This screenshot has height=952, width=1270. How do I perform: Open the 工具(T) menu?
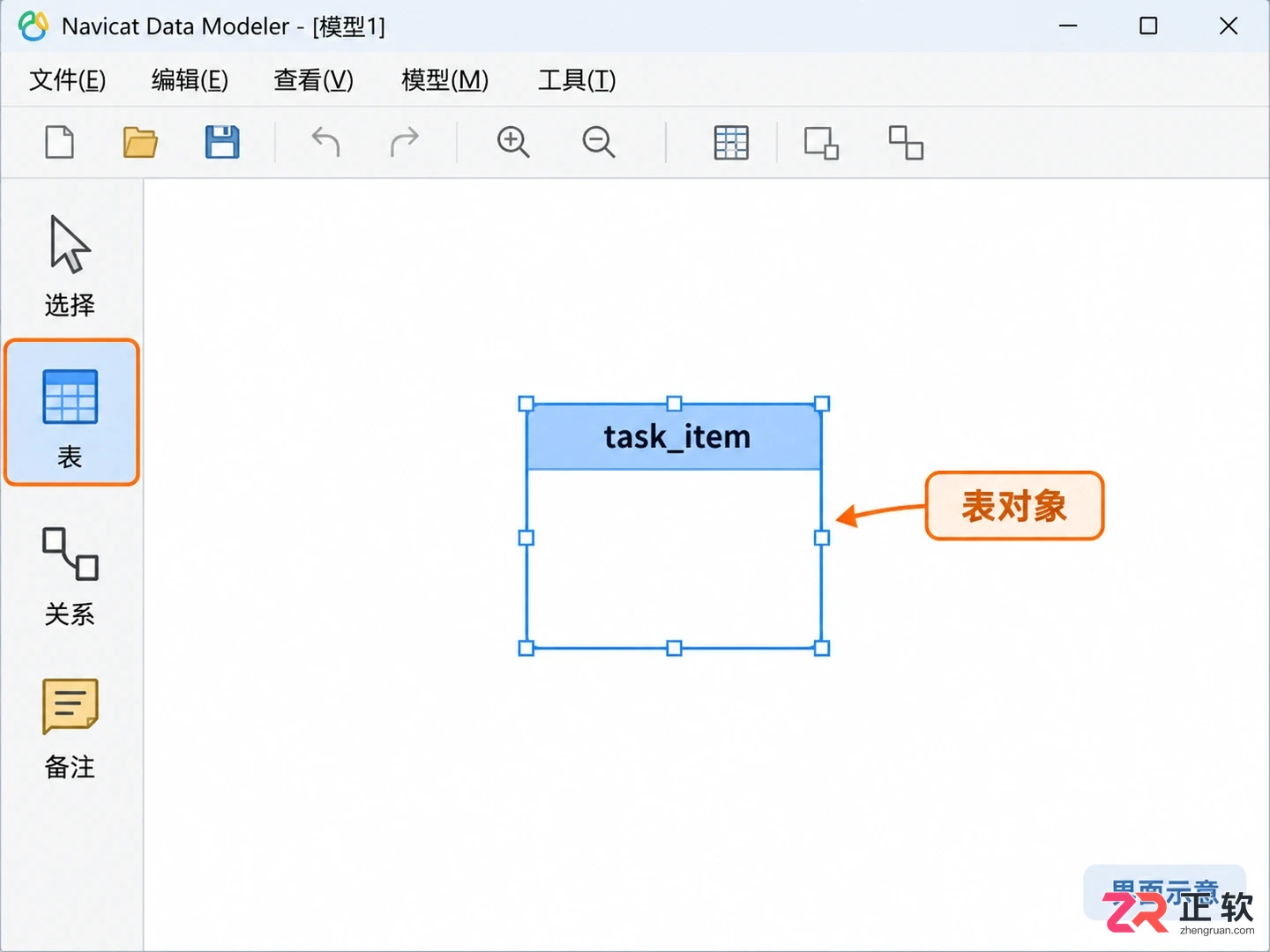[577, 80]
